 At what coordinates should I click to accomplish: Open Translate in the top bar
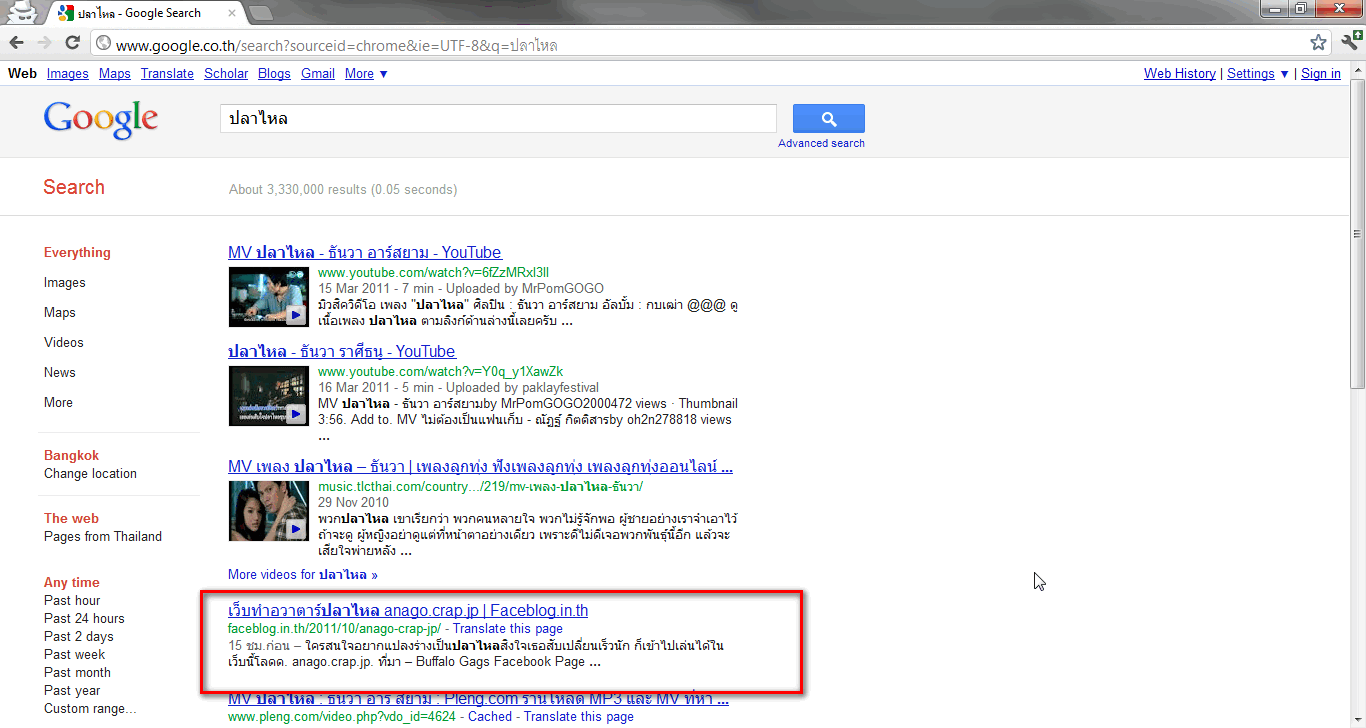(167, 74)
